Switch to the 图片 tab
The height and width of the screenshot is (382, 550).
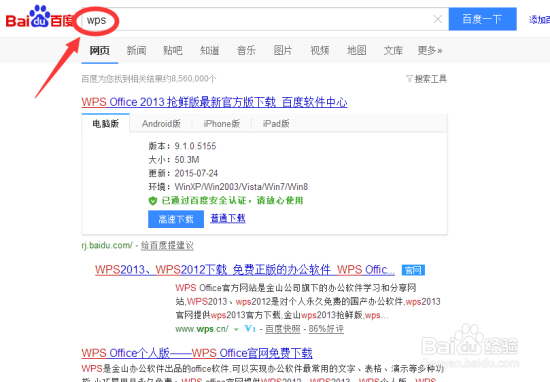point(283,51)
